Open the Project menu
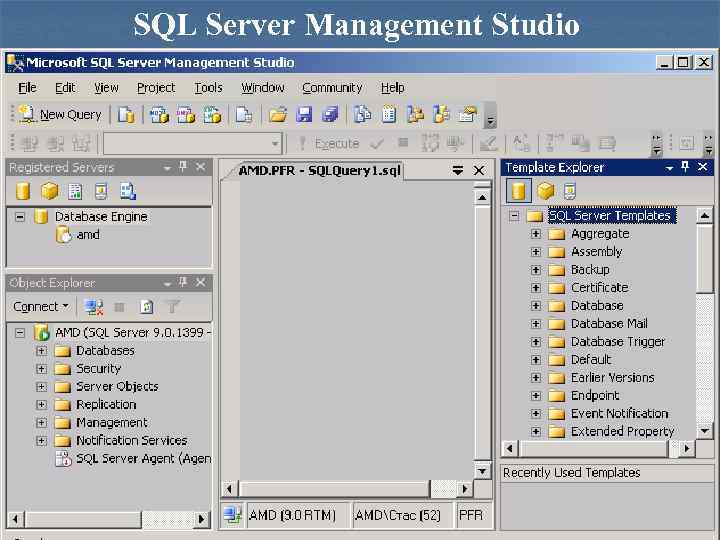The height and width of the screenshot is (540, 720). pos(156,88)
